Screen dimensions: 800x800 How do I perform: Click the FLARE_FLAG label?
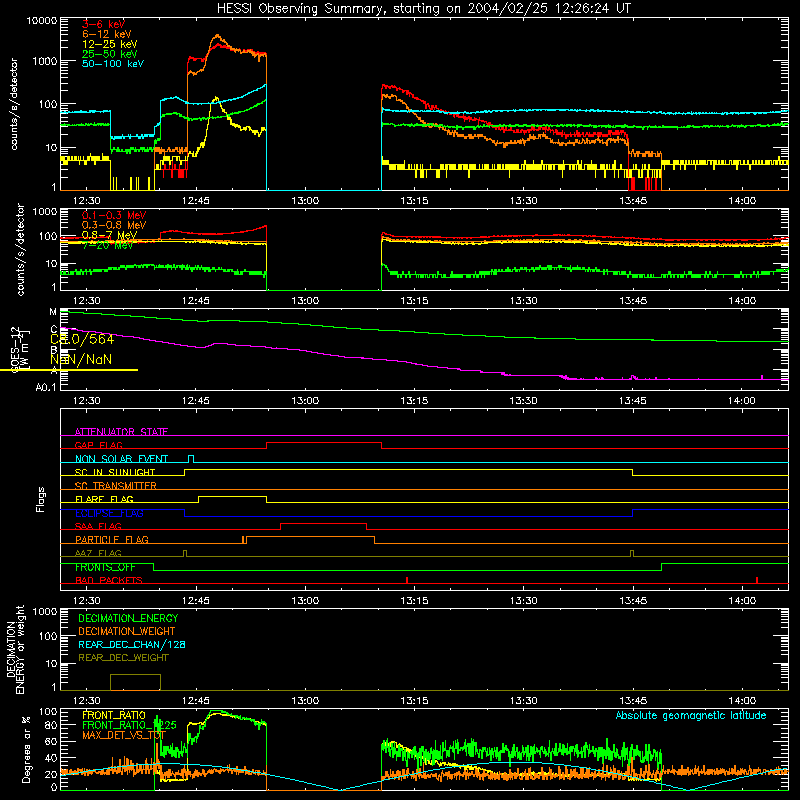pos(104,499)
